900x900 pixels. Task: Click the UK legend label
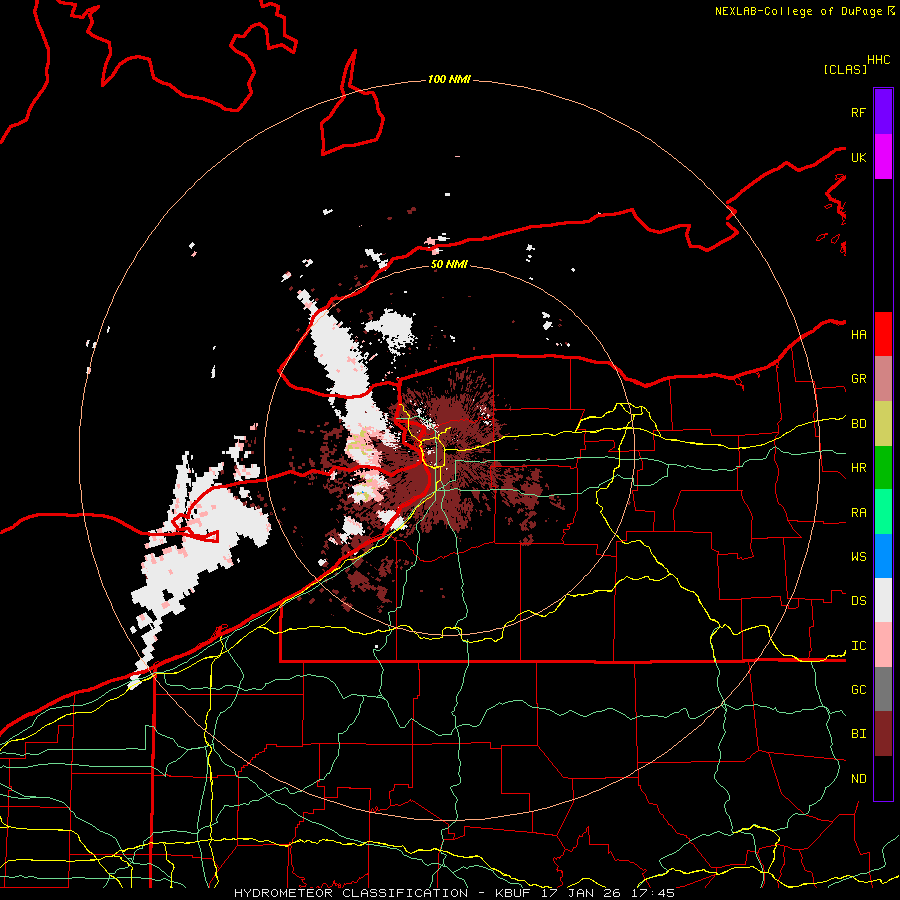tap(858, 157)
